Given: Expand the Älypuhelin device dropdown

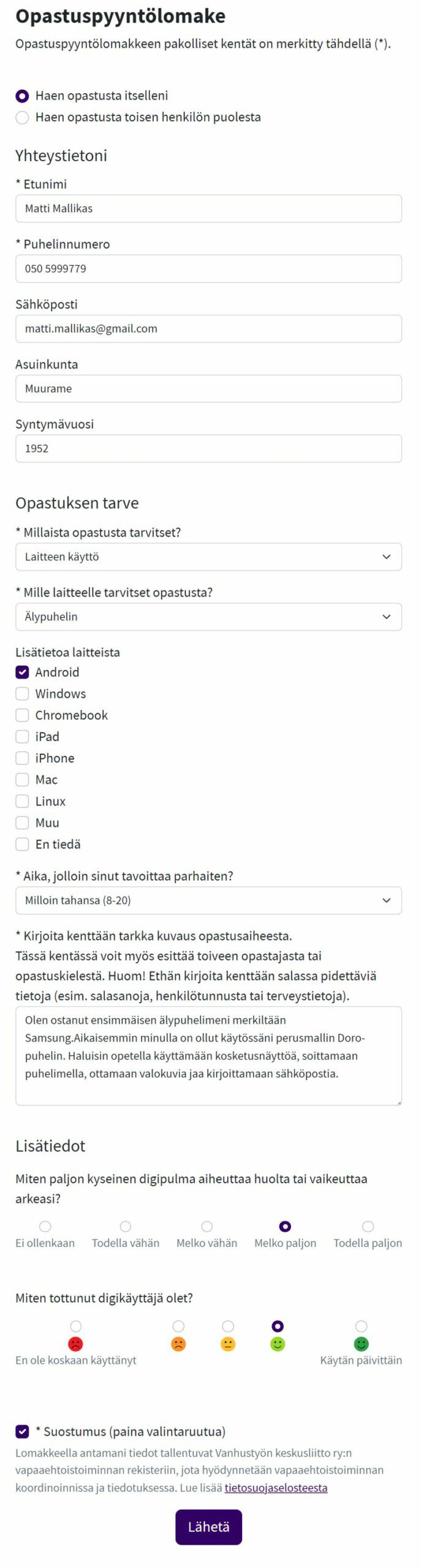Looking at the screenshot, I should [x=208, y=616].
